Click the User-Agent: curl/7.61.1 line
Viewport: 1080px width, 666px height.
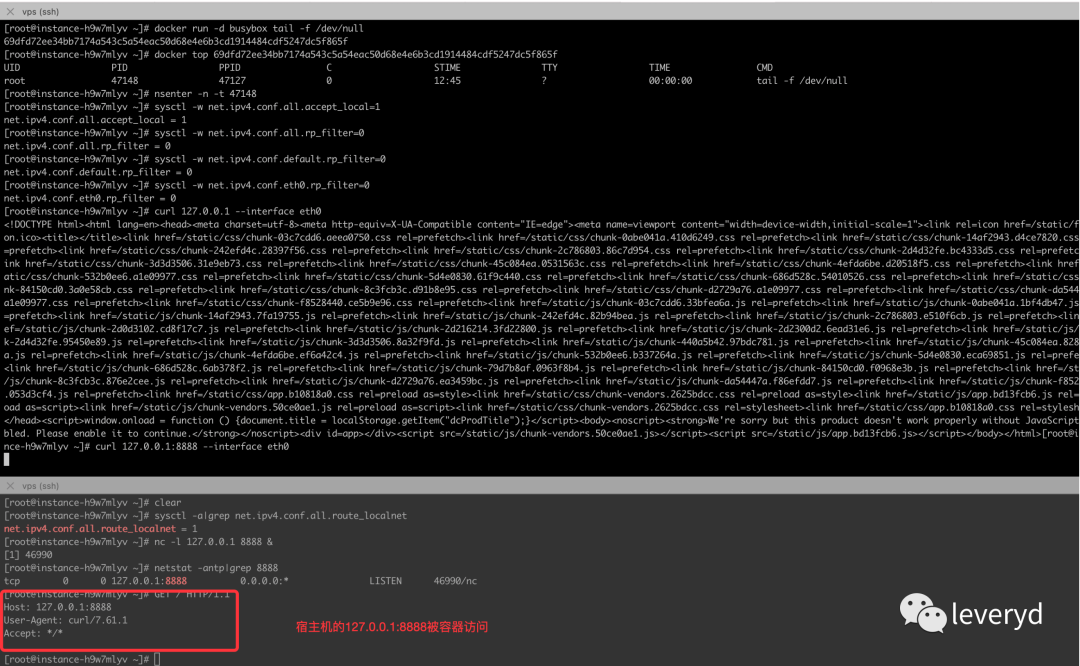(x=65, y=621)
